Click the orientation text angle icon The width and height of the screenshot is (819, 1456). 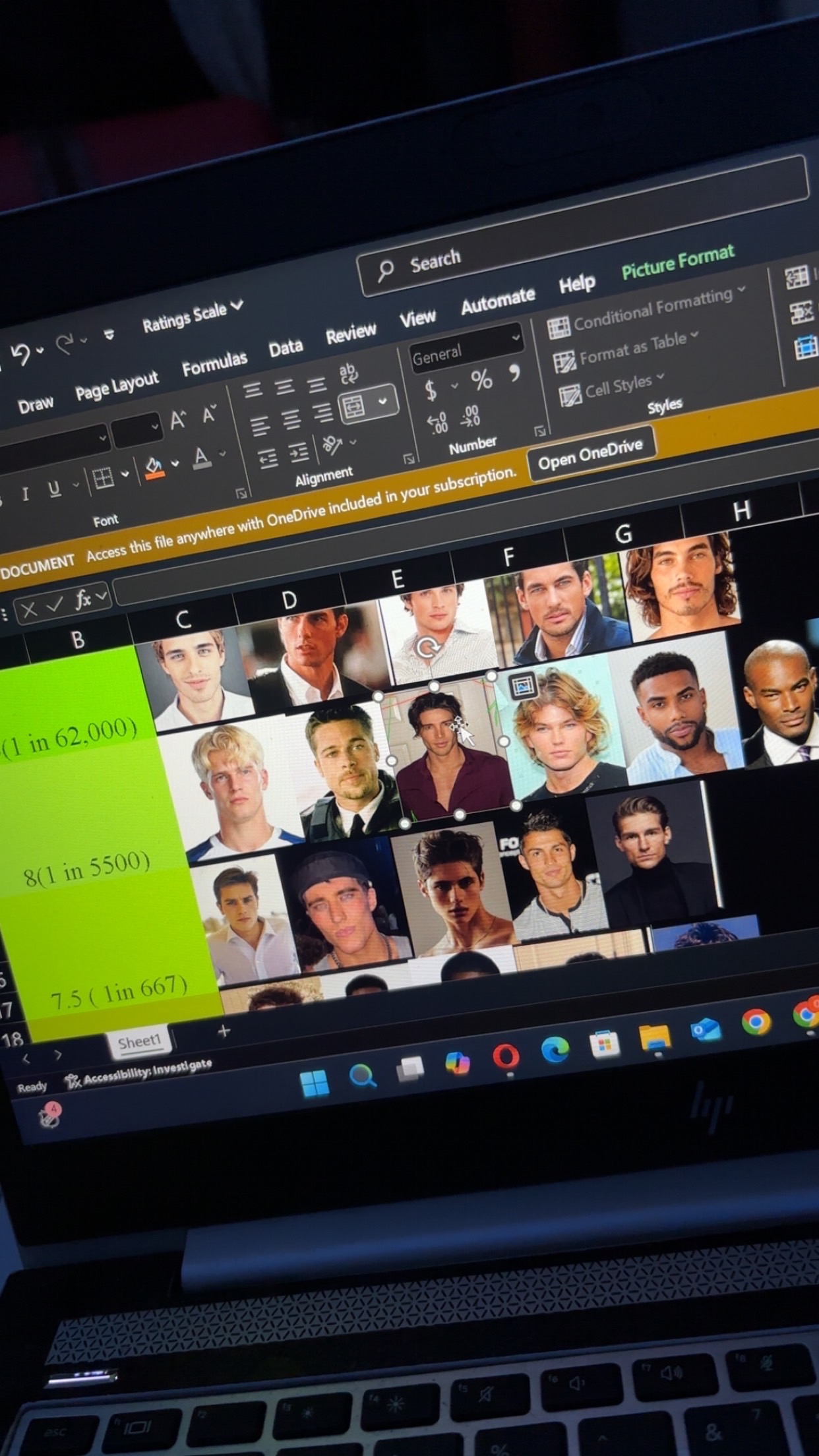pyautogui.click(x=332, y=446)
